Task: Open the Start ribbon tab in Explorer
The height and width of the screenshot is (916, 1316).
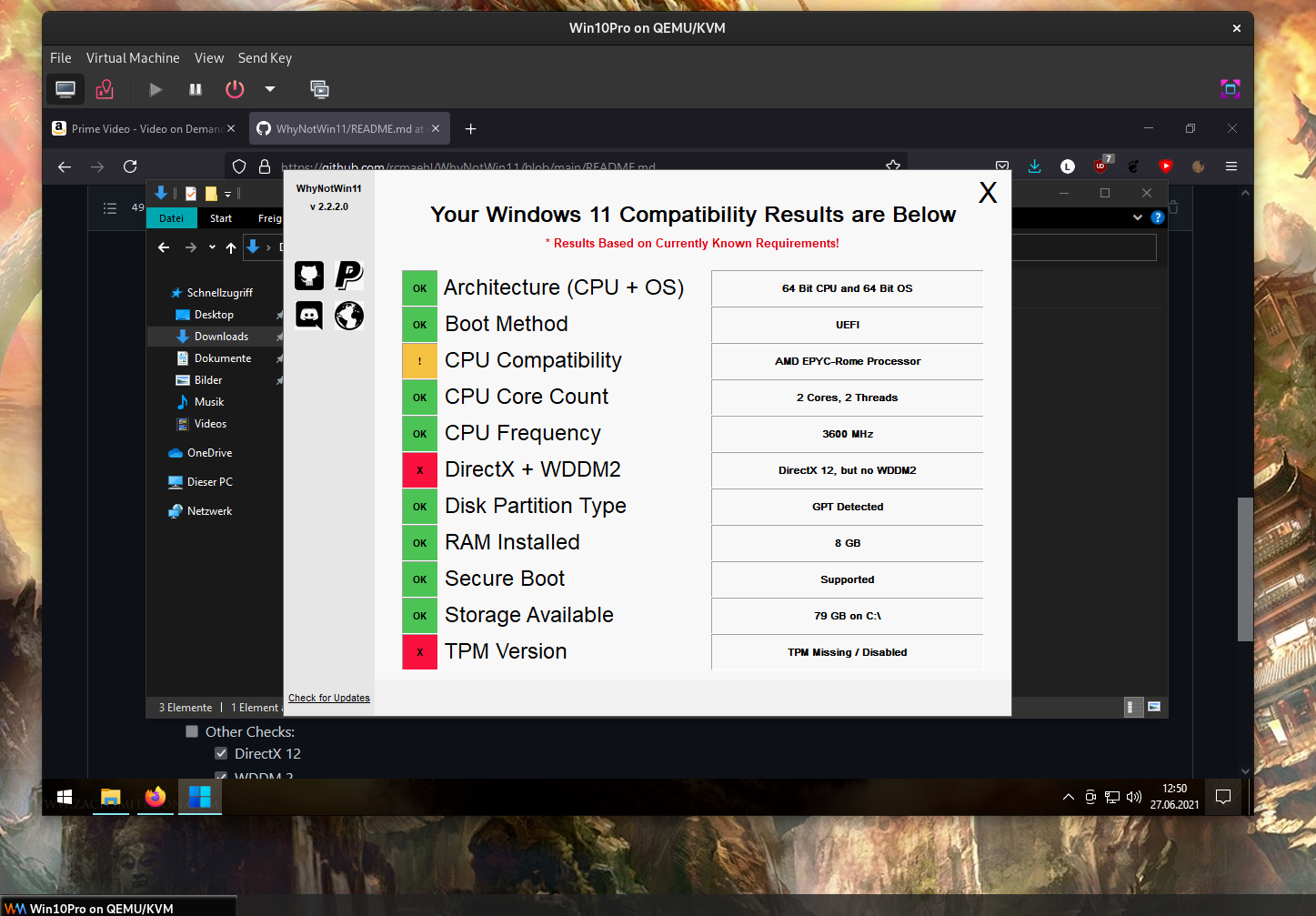Action: 221,218
